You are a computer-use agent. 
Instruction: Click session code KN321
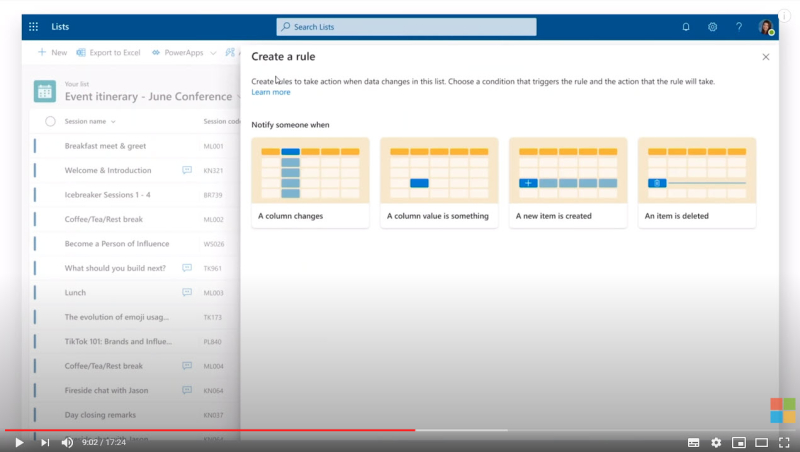[x=213, y=171]
